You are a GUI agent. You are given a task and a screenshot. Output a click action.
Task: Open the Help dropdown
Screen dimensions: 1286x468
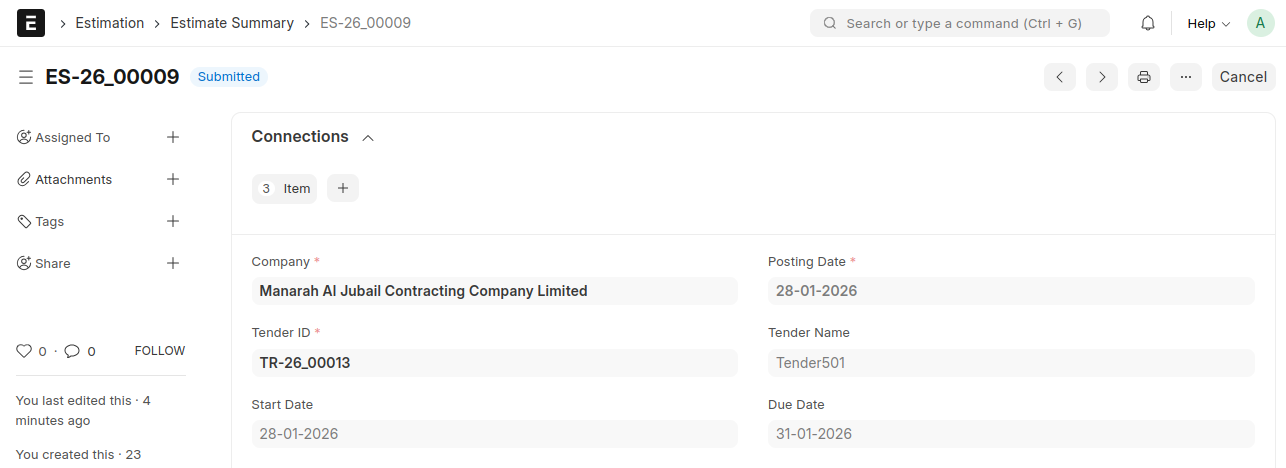tap(1208, 23)
